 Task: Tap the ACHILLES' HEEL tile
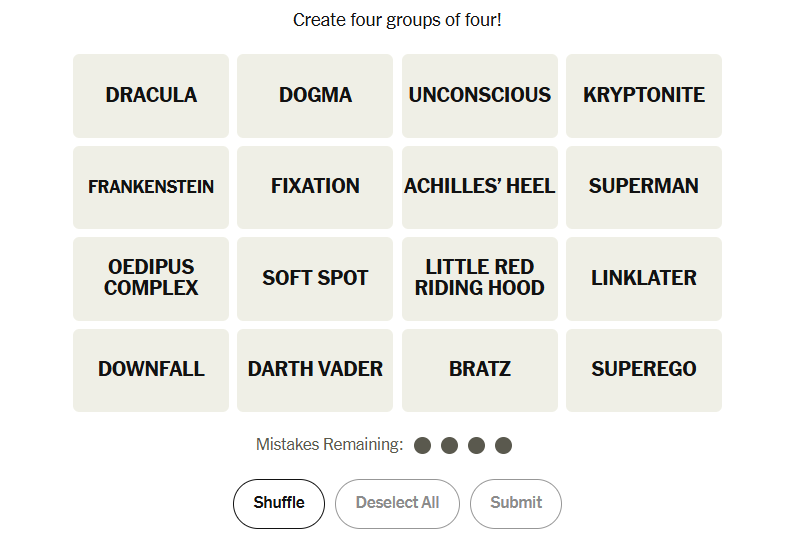click(x=480, y=187)
